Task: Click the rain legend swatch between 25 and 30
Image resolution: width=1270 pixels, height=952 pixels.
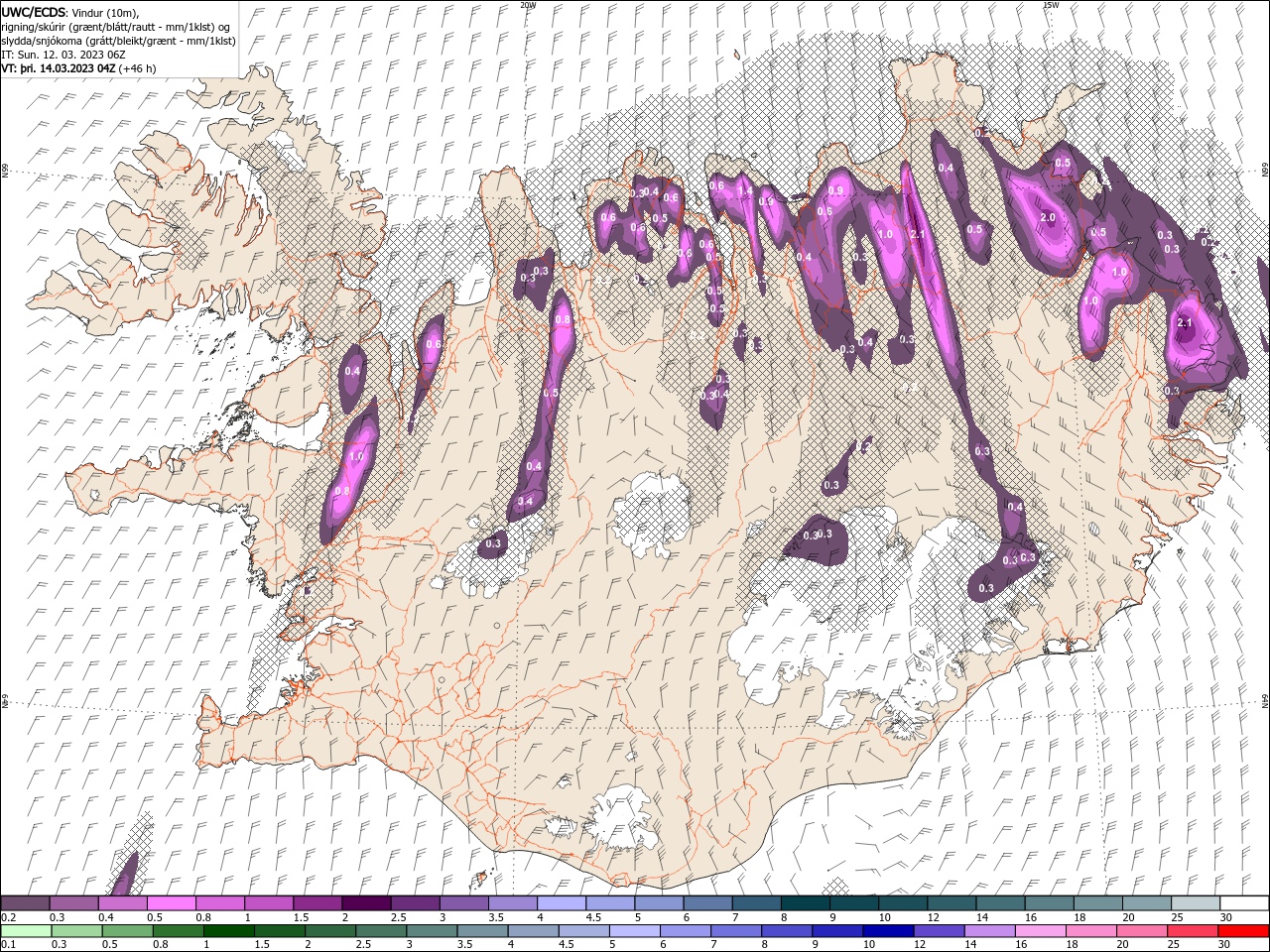Action: [1192, 931]
